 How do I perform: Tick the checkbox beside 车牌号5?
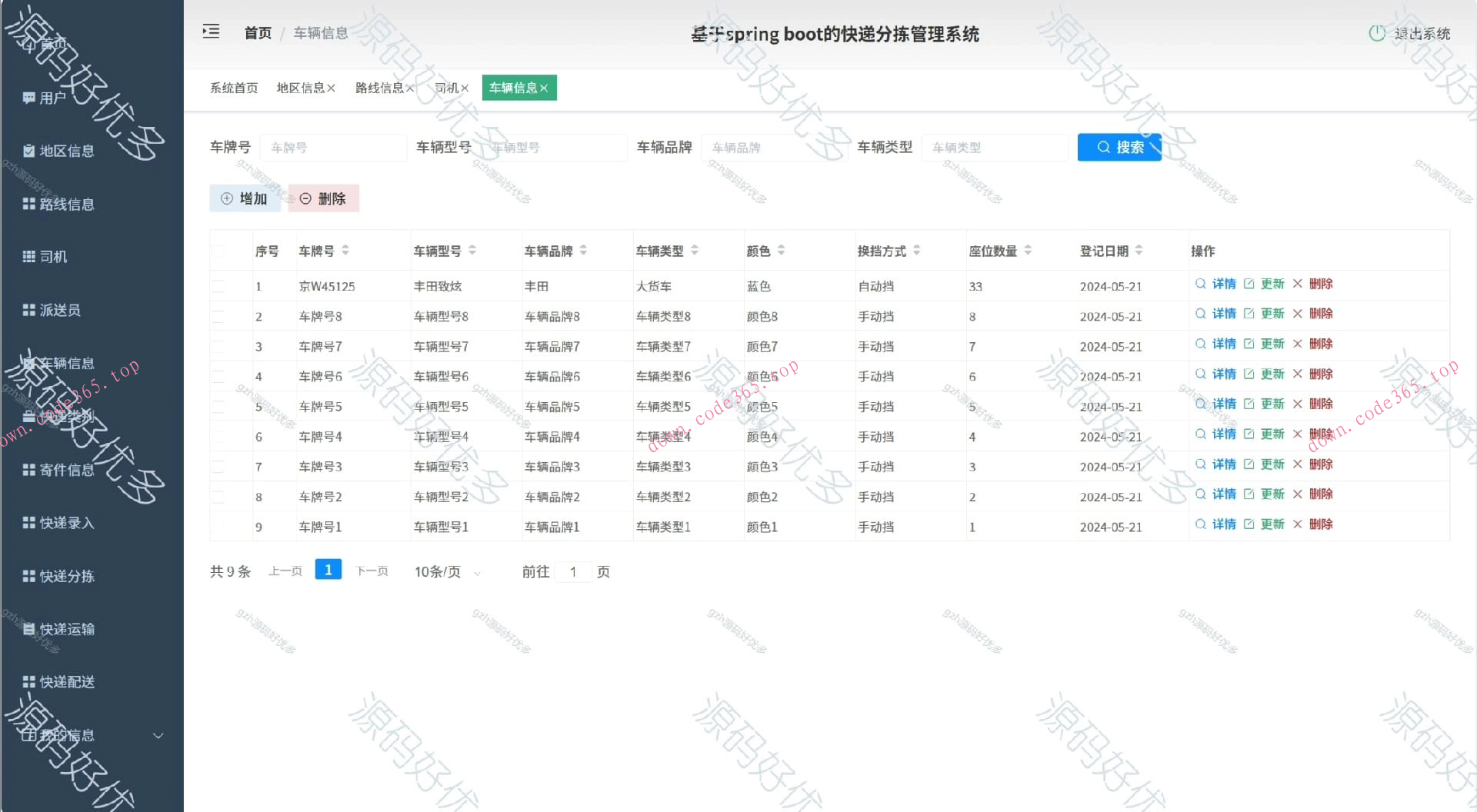pos(218,406)
